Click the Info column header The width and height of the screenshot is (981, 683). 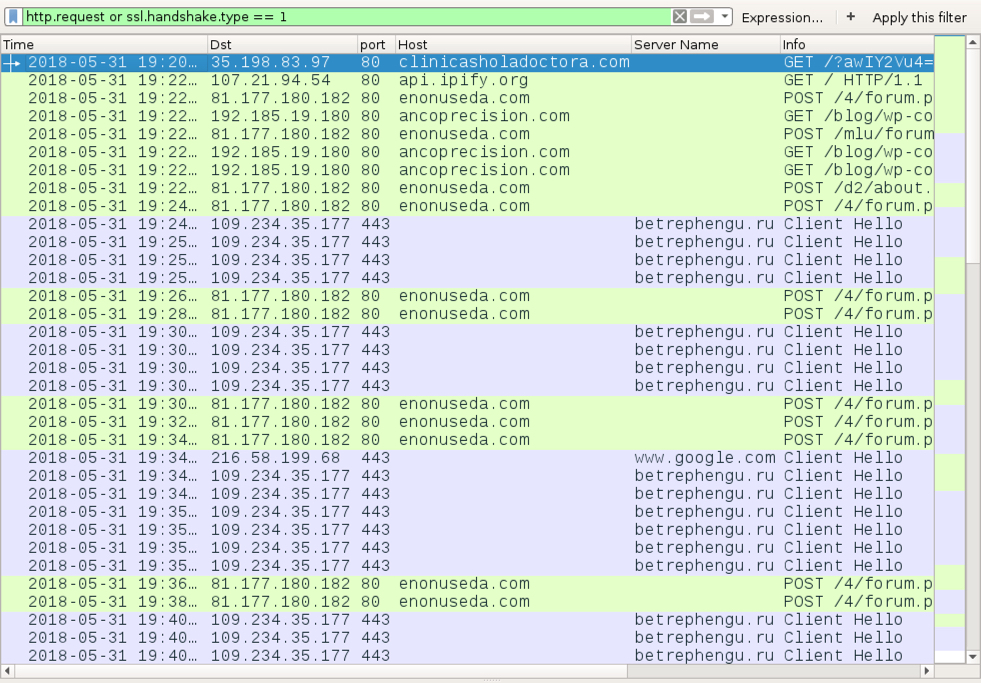tap(857, 44)
